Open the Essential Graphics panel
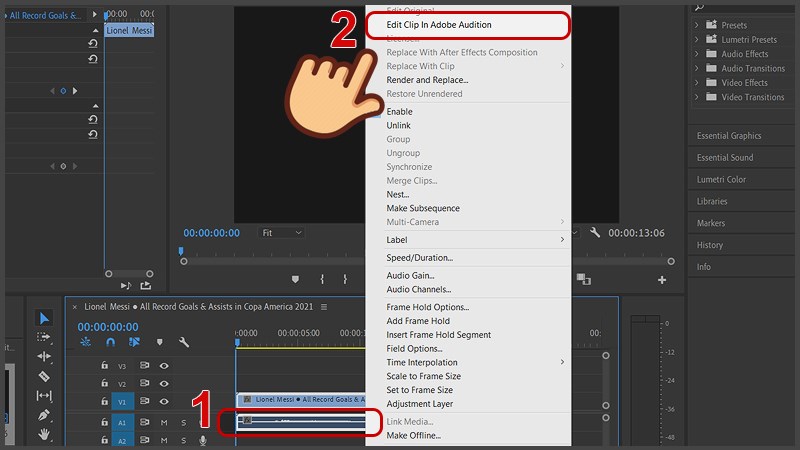 pyautogui.click(x=729, y=136)
